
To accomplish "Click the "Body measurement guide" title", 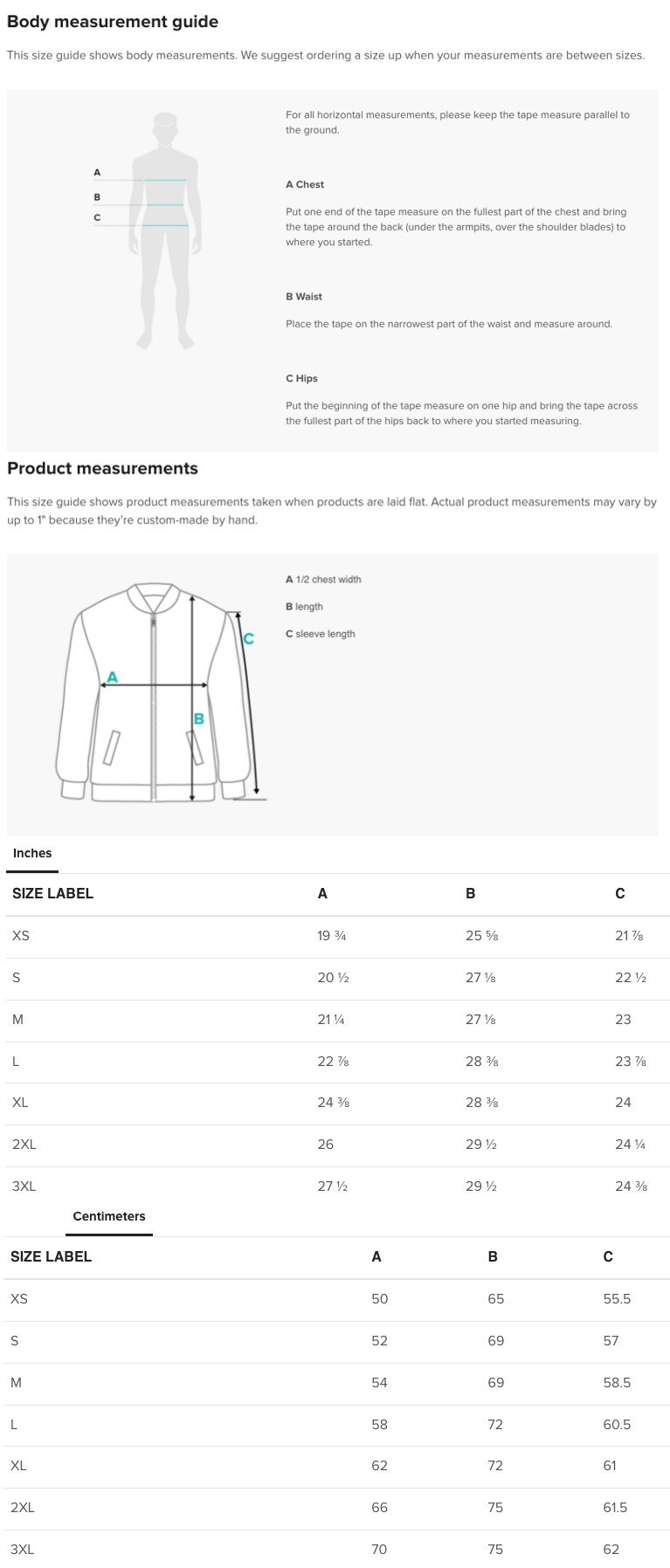I will (113, 22).
